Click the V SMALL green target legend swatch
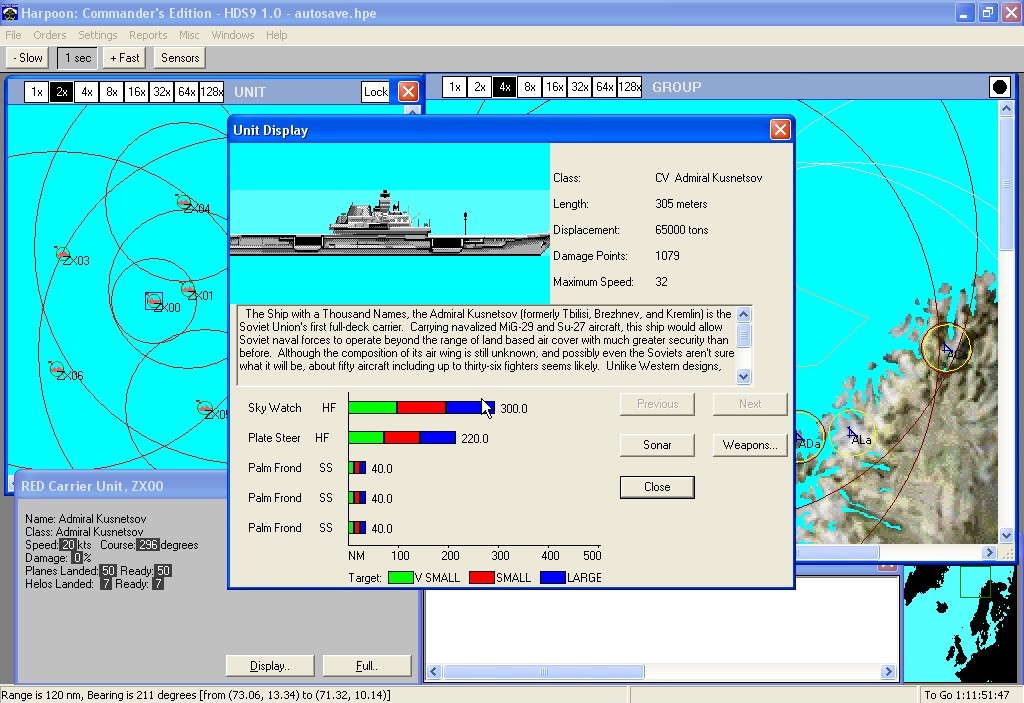1024x703 pixels. [x=400, y=578]
